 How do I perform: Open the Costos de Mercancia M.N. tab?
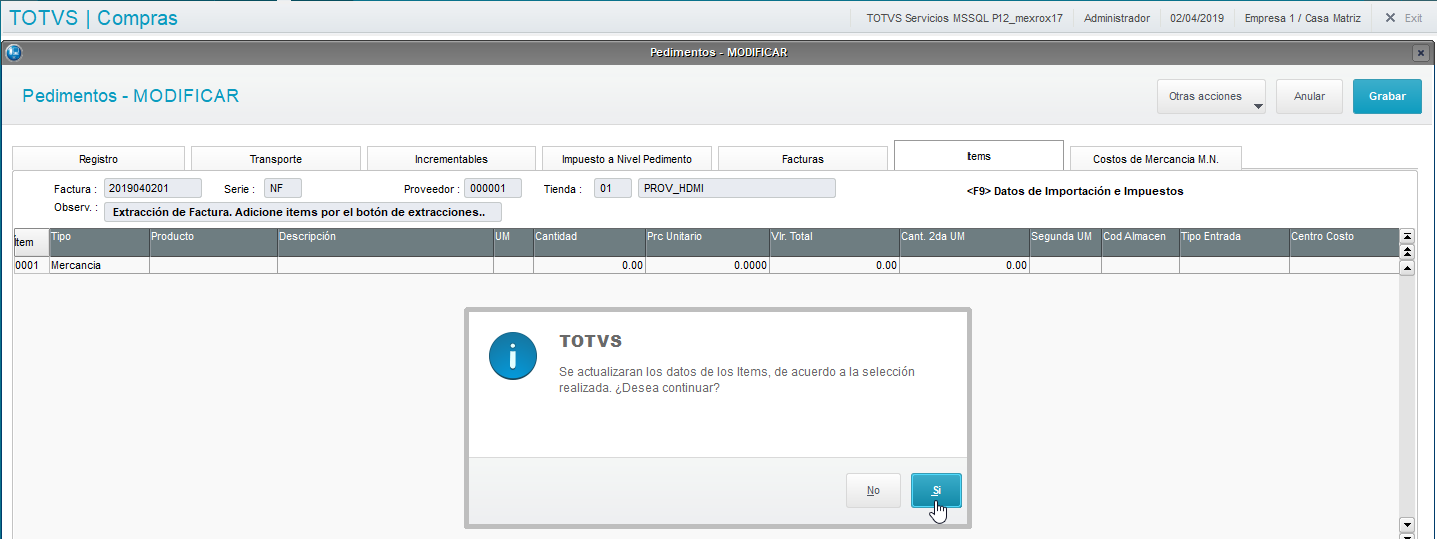coord(1155,159)
